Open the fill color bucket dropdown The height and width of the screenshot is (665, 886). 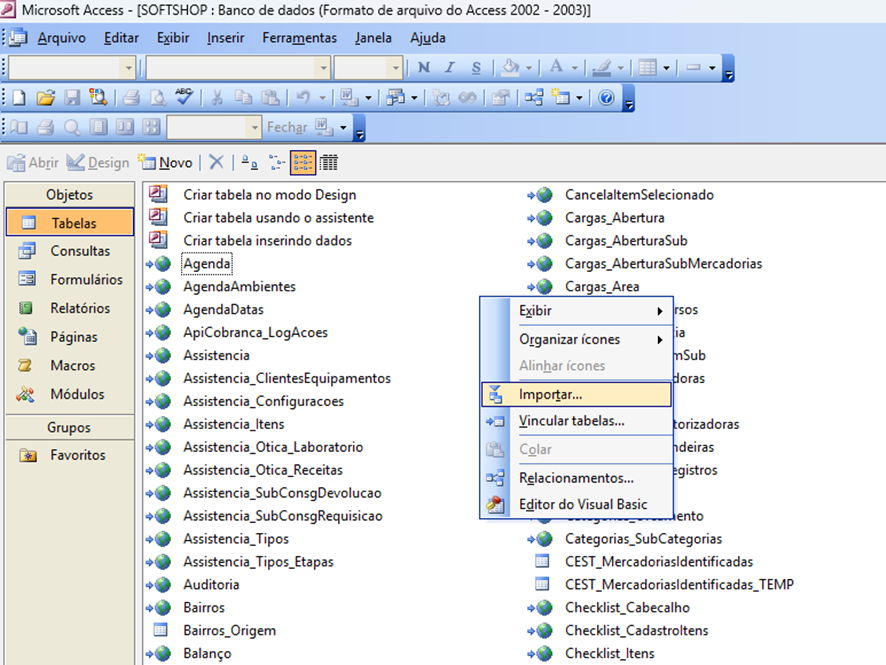(529, 68)
